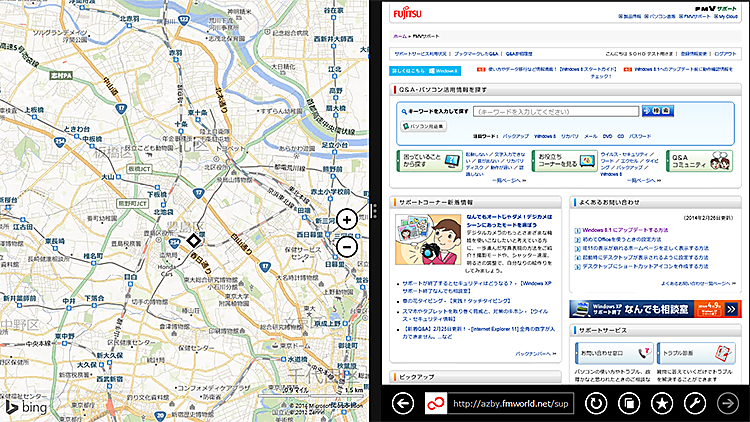Click the blue 検索 search button
This screenshot has height=422, width=750.
[658, 111]
